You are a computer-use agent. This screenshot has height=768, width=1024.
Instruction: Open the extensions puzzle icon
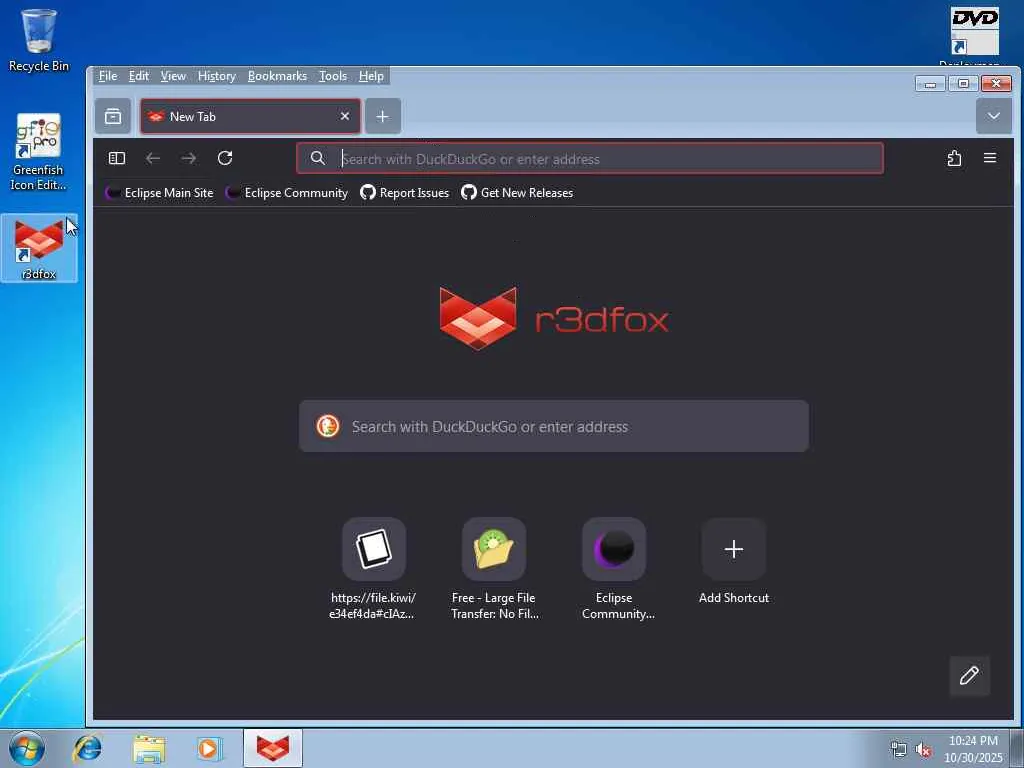coord(954,158)
